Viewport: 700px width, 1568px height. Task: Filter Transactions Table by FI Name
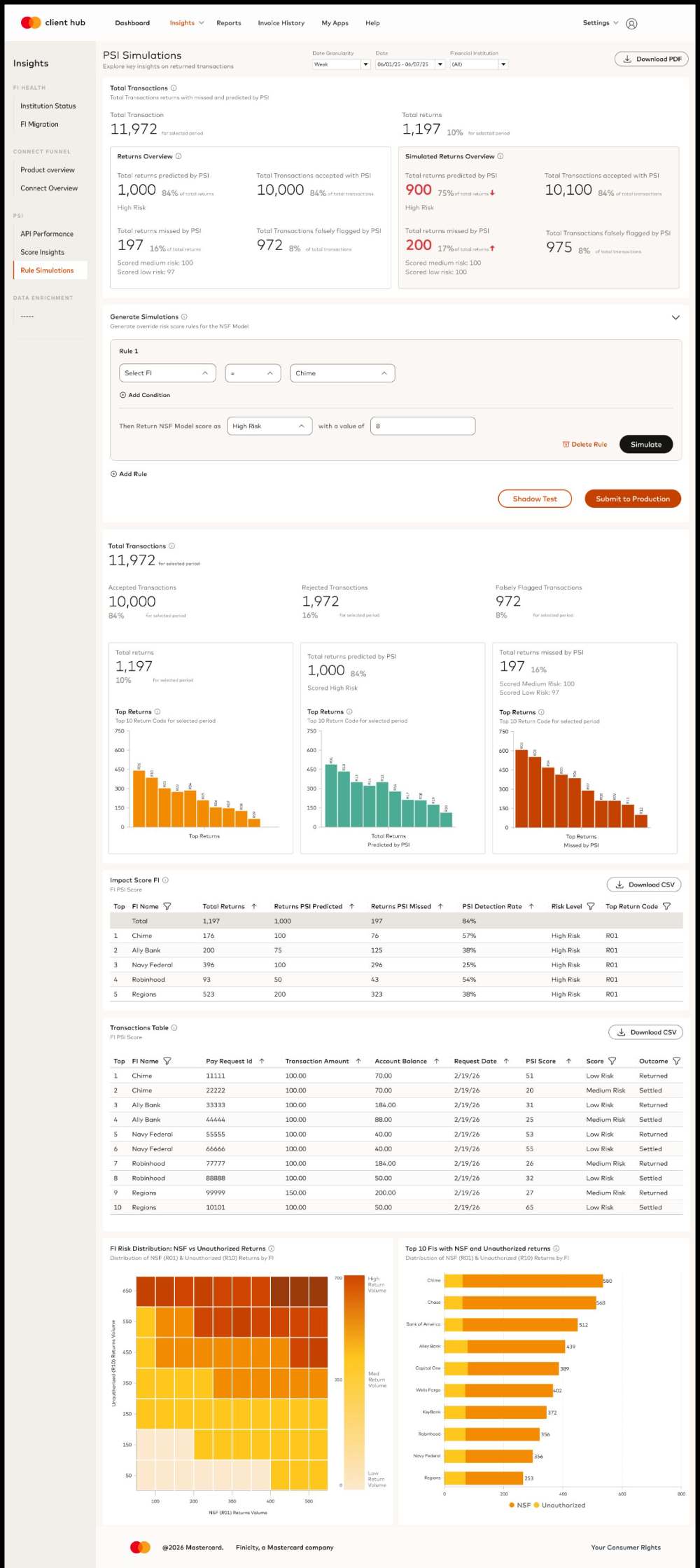tap(167, 1061)
